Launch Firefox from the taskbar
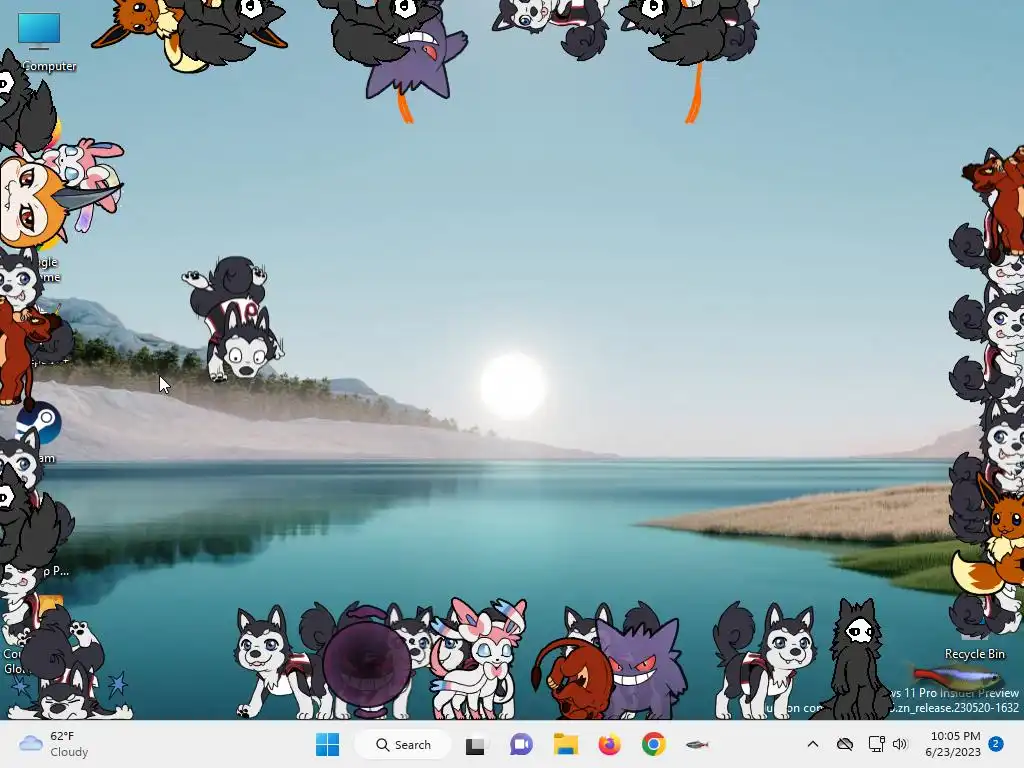1024x768 pixels. click(x=609, y=744)
